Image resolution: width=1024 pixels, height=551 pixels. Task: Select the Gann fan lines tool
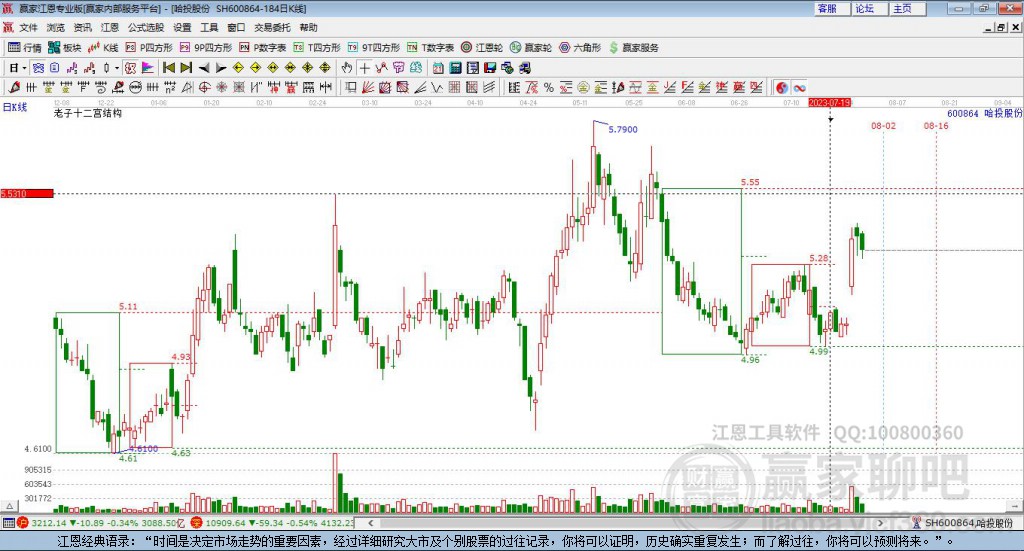point(368,87)
